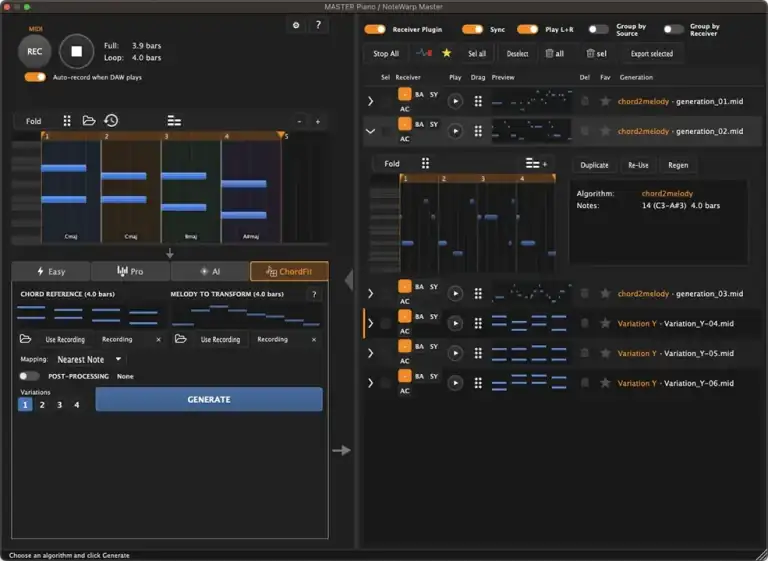The width and height of the screenshot is (768, 561).
Task: Toggle the Sync switch
Action: click(x=472, y=29)
